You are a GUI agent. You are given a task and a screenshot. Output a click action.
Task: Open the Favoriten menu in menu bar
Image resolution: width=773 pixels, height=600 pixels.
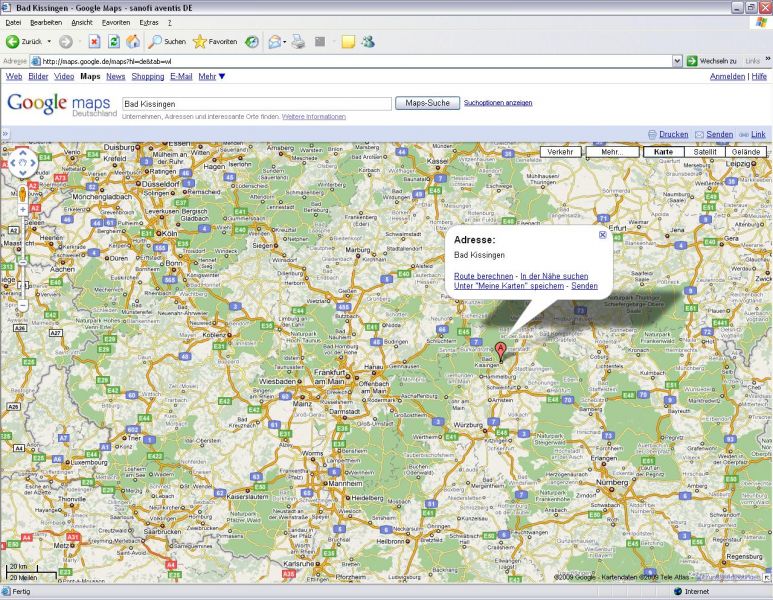click(116, 23)
